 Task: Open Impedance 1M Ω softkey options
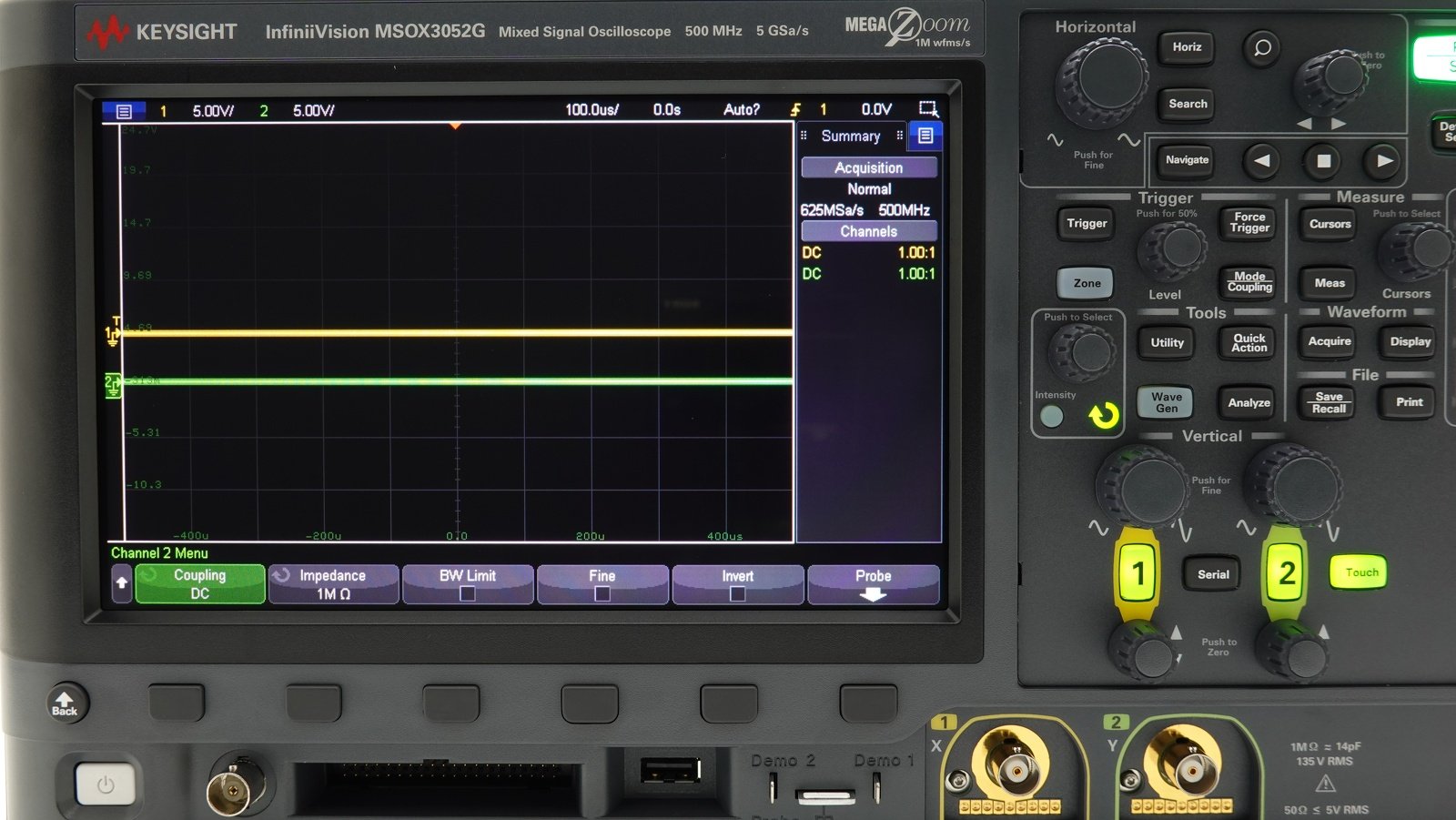point(333,584)
